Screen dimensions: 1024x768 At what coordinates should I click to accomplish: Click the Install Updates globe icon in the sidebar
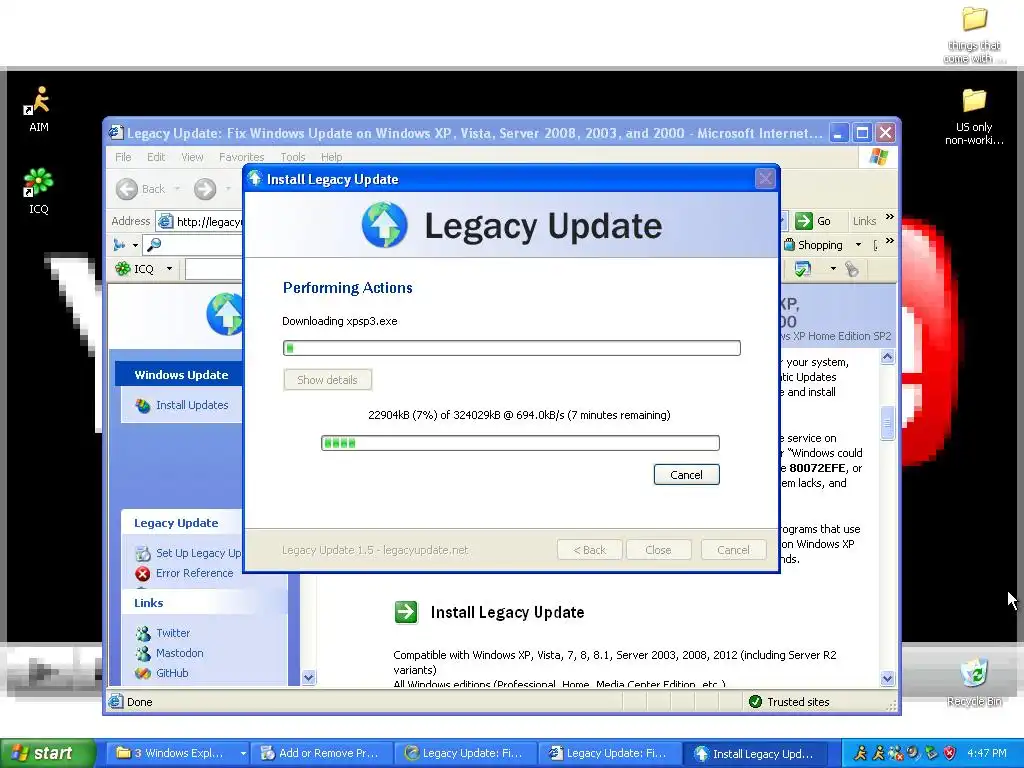click(x=143, y=406)
